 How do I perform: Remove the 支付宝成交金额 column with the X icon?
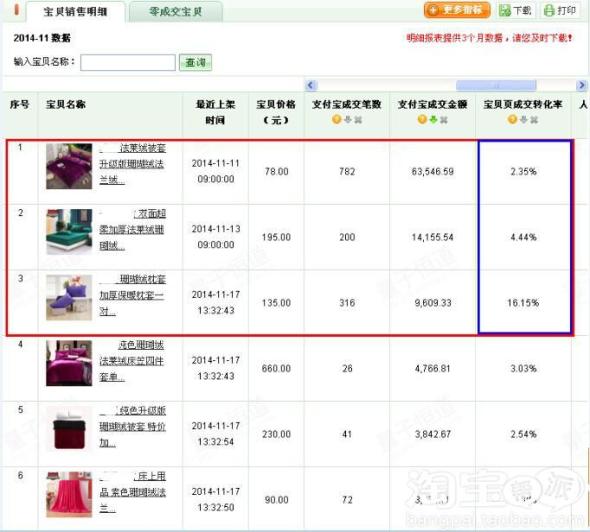444,120
